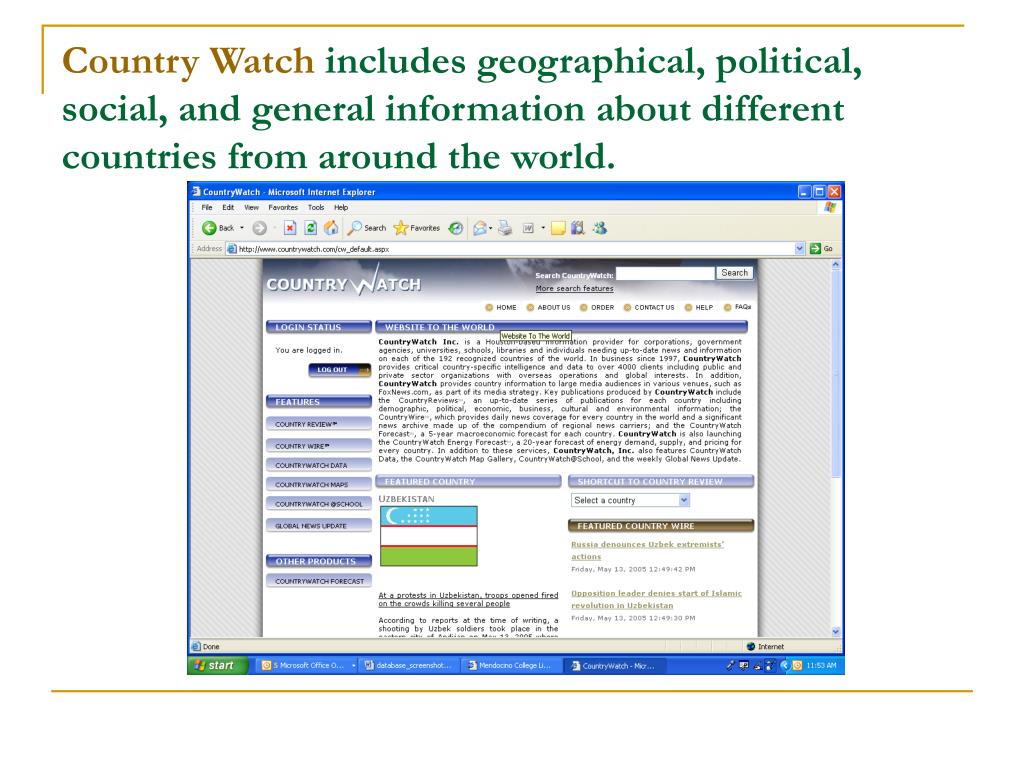Click the Uzbekistan flag image
The height and width of the screenshot is (768, 1024).
tap(428, 536)
